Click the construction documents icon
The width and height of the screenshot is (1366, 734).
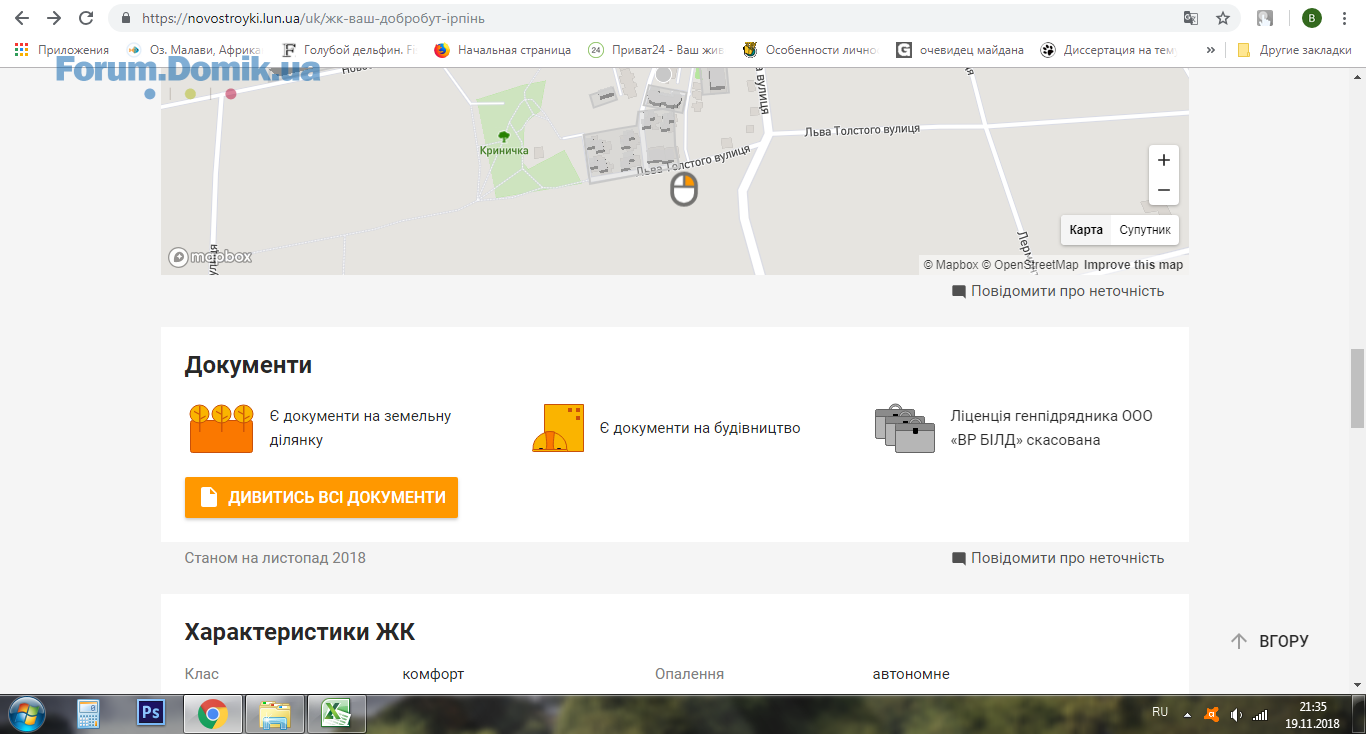(x=558, y=428)
